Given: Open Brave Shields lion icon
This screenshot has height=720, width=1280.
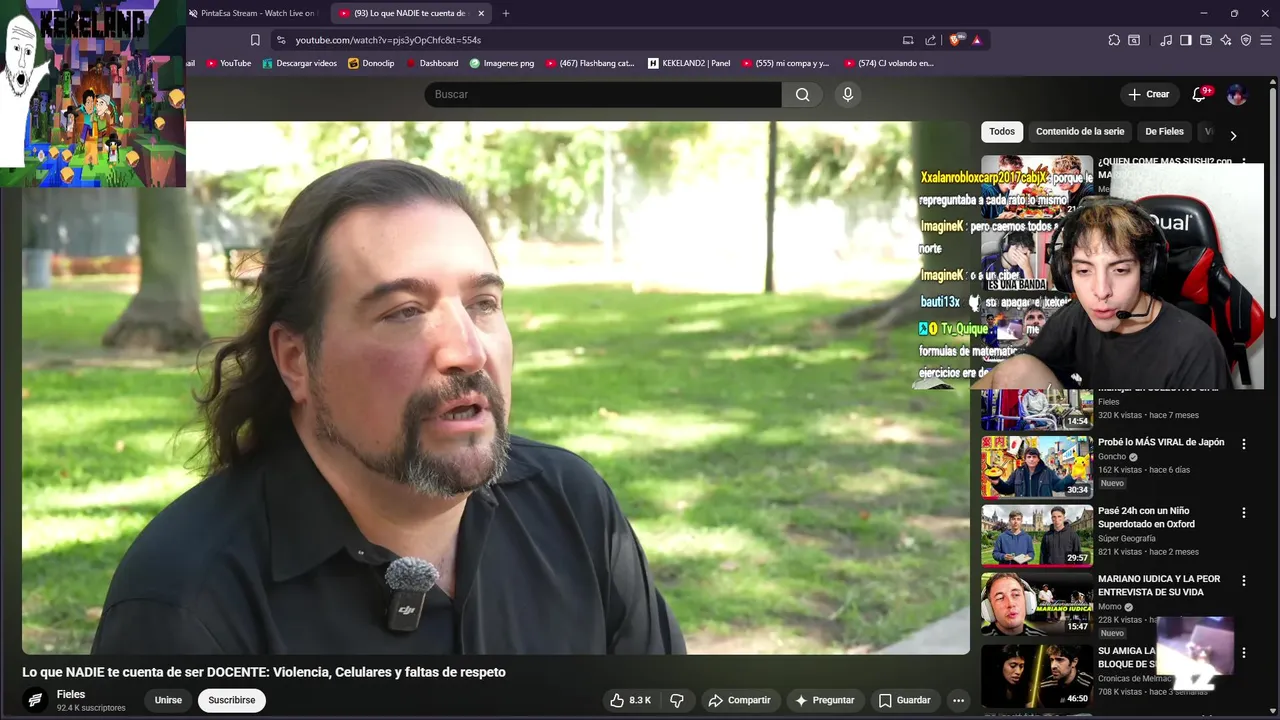Looking at the screenshot, I should tap(957, 40).
